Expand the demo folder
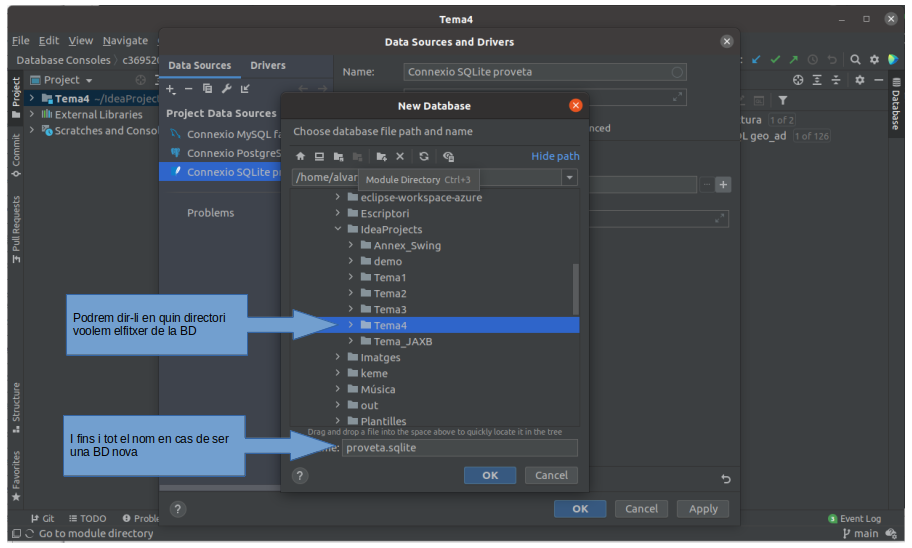The height and width of the screenshot is (548, 912). (x=351, y=261)
